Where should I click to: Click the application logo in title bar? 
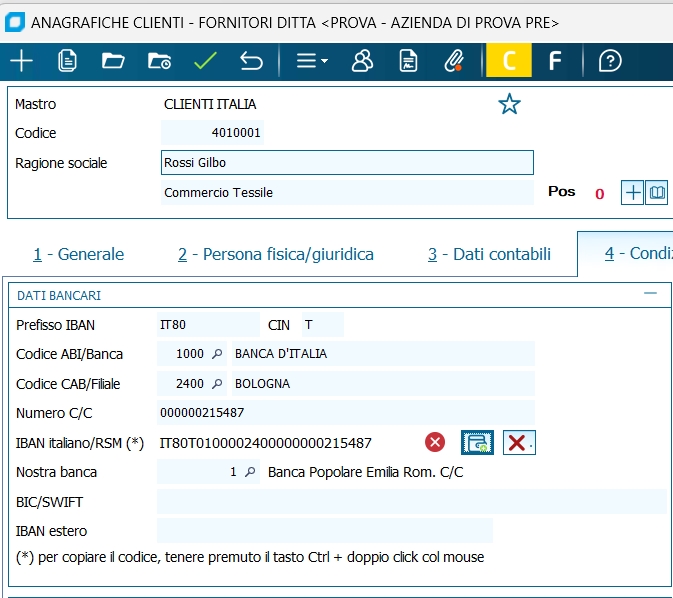point(15,22)
